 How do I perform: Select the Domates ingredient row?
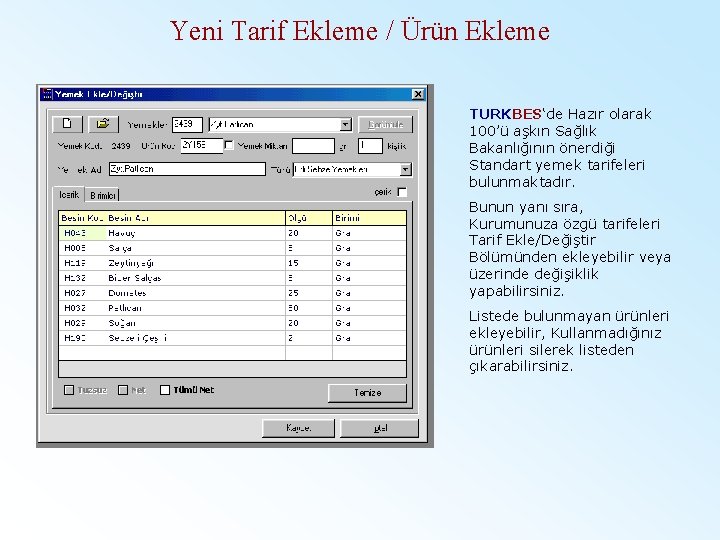click(x=232, y=293)
